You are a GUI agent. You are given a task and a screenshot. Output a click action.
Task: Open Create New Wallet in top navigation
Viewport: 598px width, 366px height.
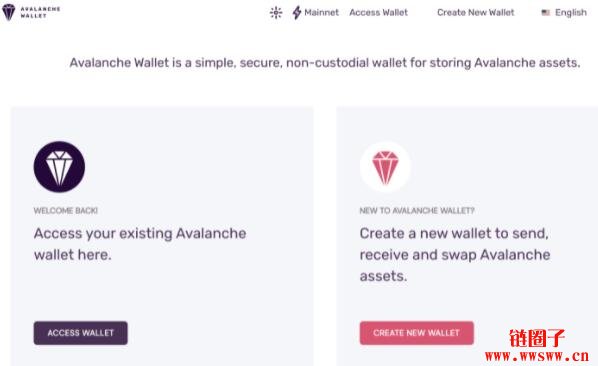[x=475, y=13]
